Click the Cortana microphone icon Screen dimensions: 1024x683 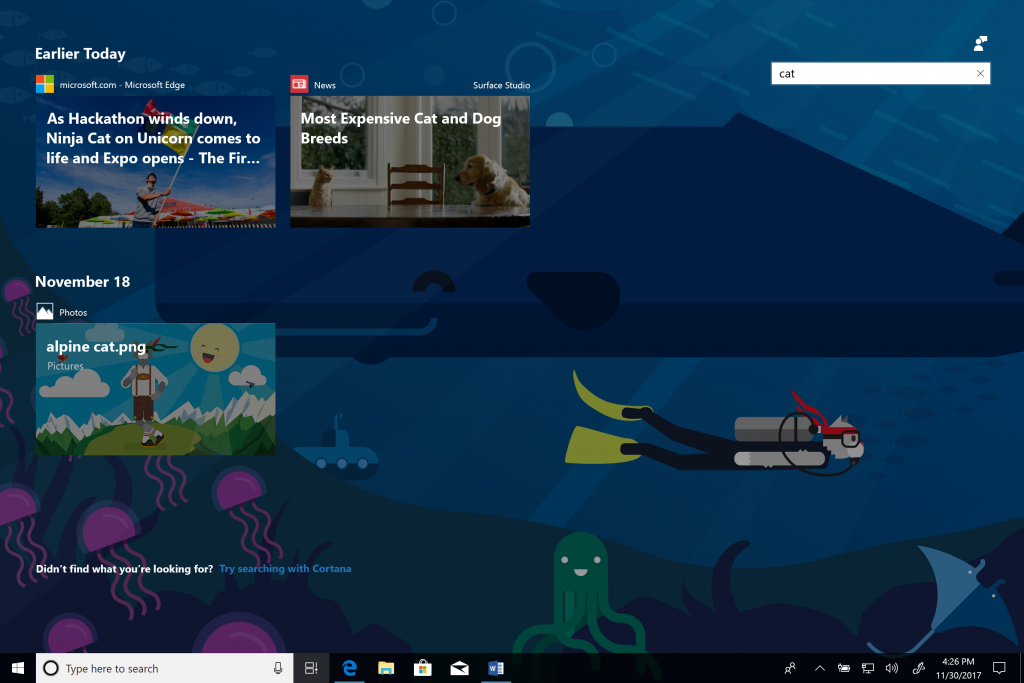(x=277, y=668)
